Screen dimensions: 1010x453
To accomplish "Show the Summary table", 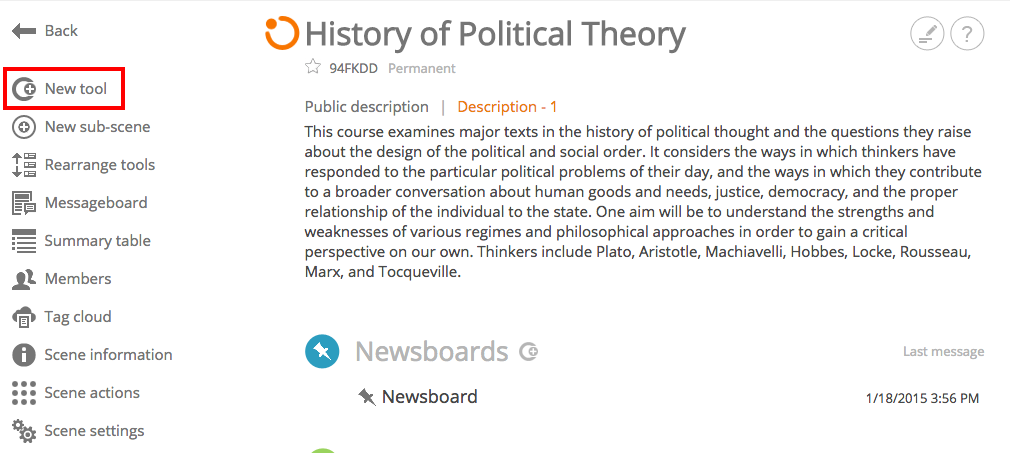I will tap(81, 241).
